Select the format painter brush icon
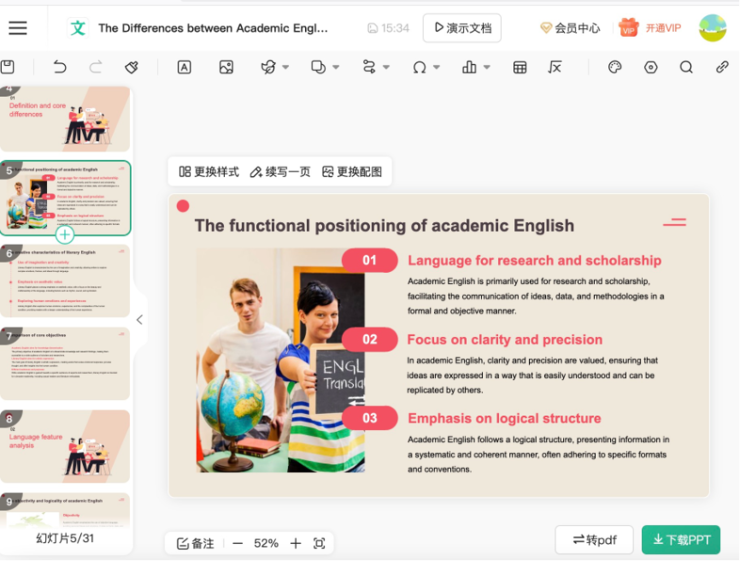 pos(131,67)
